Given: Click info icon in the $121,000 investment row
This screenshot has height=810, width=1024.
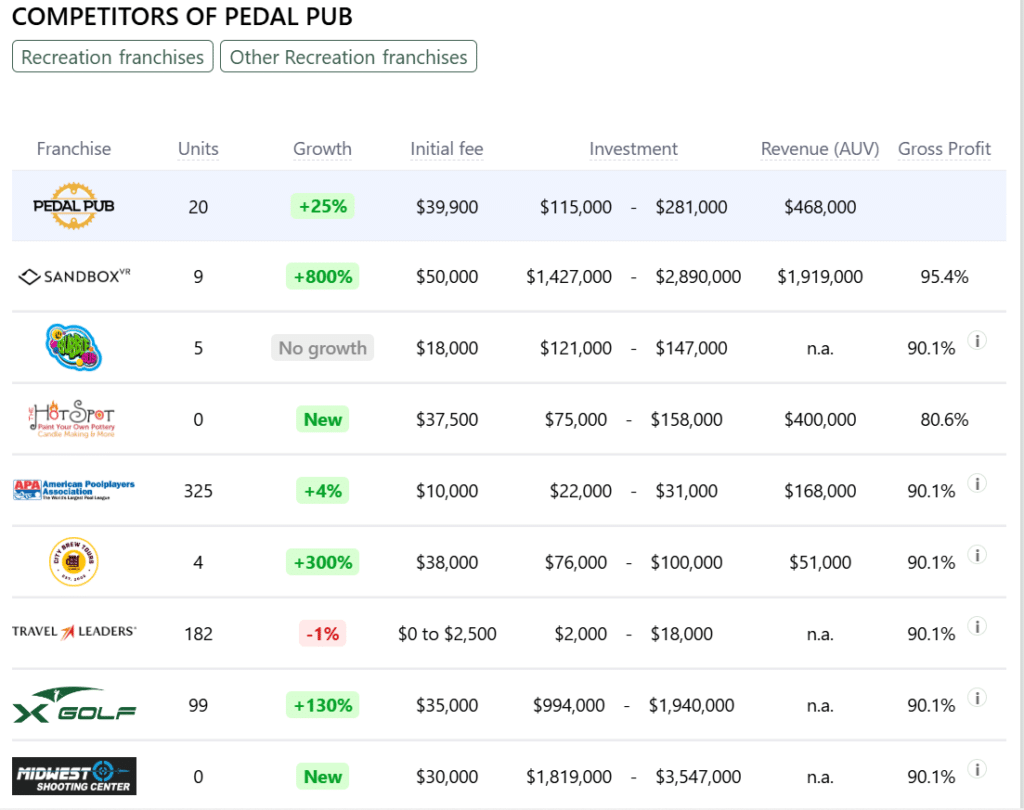Looking at the screenshot, I should 977,340.
